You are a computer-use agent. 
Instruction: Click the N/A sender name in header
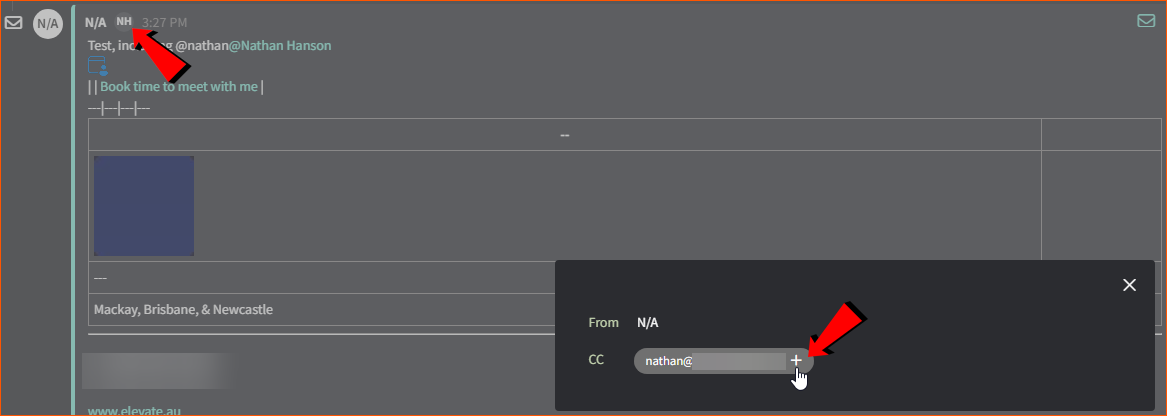pyautogui.click(x=95, y=23)
